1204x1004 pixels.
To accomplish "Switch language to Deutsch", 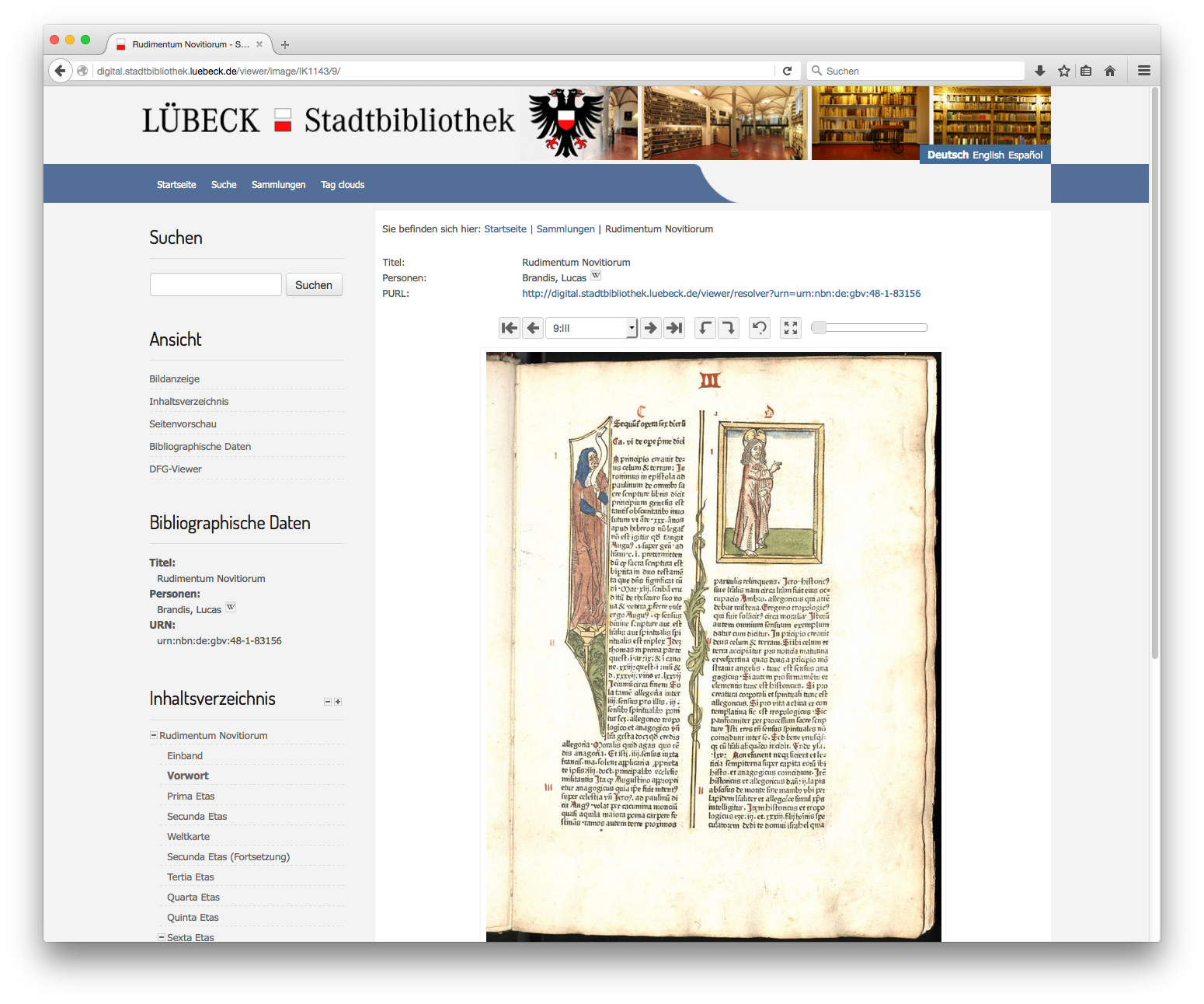I will 948,155.
